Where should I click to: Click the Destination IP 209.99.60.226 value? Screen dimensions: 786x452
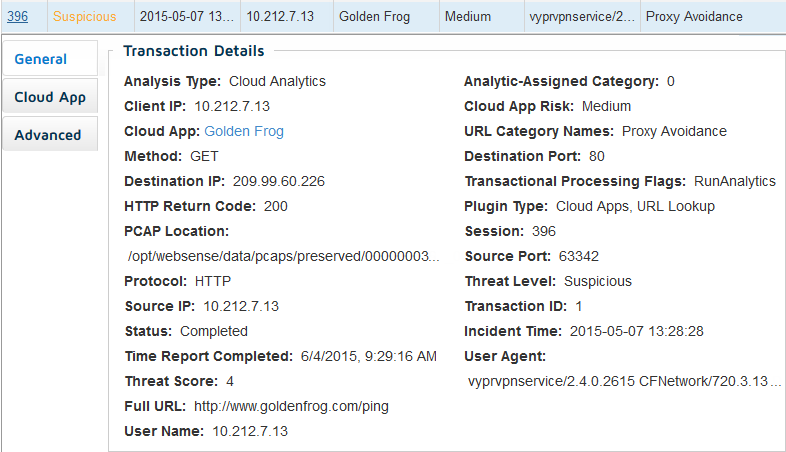point(279,181)
